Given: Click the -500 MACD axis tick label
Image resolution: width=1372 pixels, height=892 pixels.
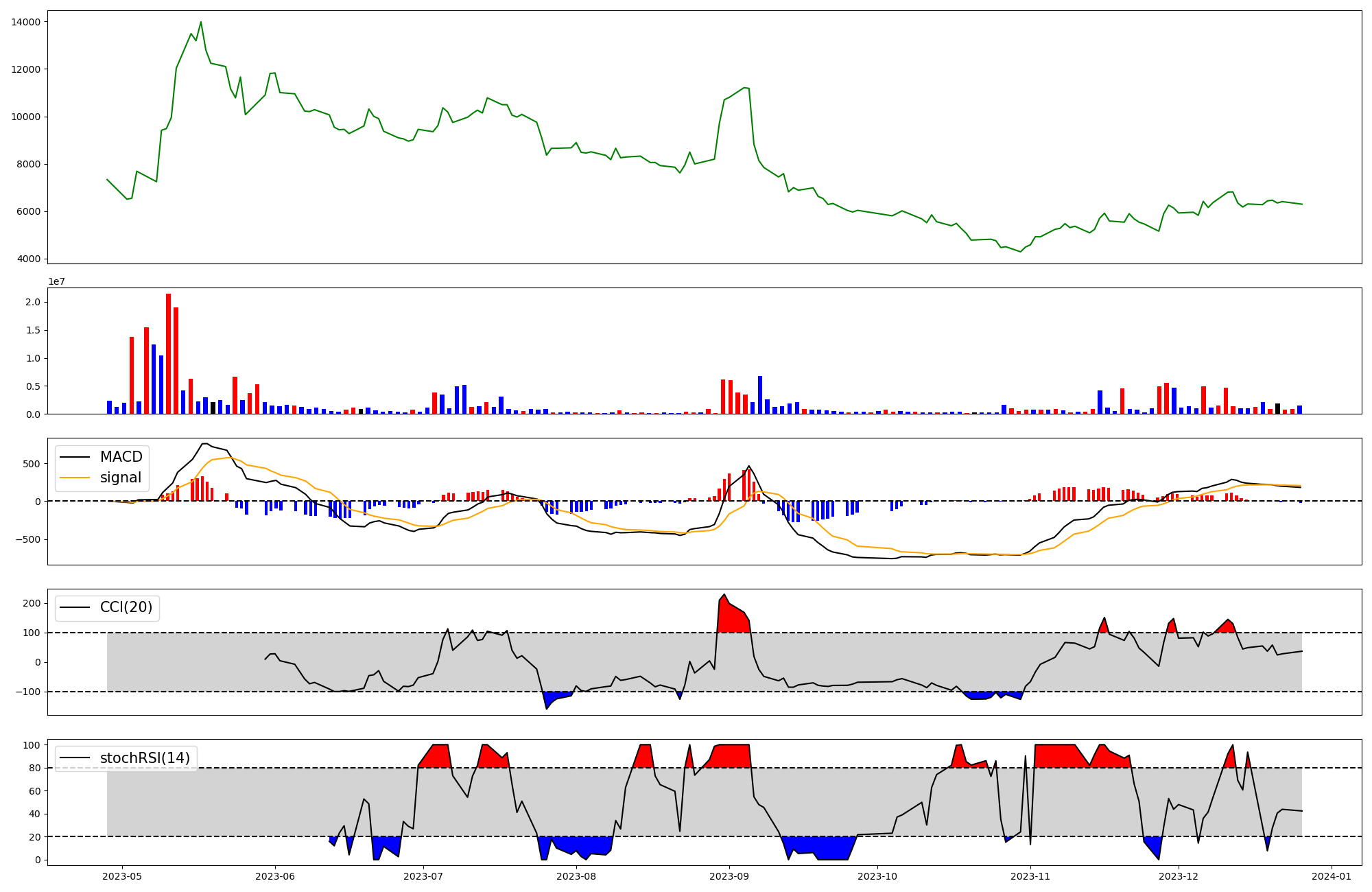Looking at the screenshot, I should (x=28, y=539).
